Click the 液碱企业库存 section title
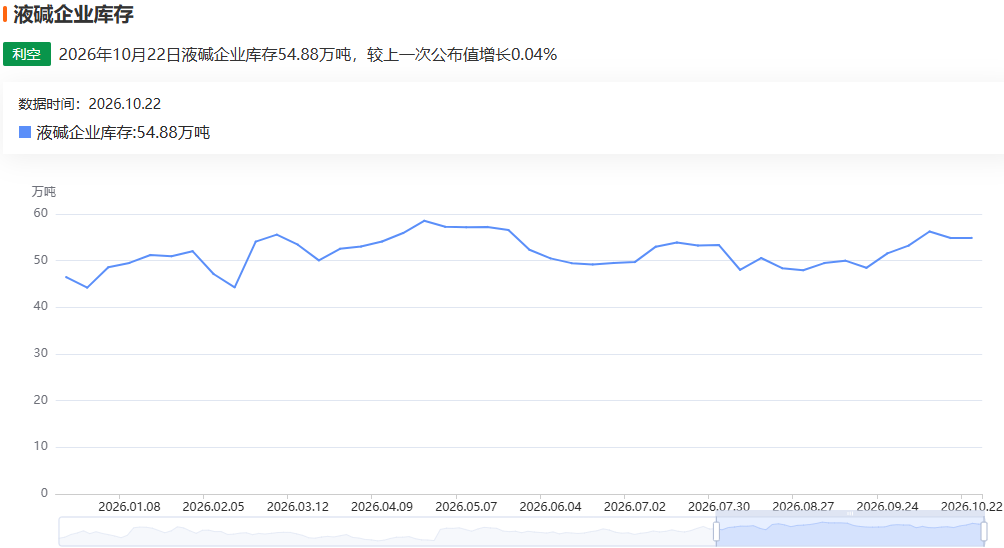 click(73, 14)
